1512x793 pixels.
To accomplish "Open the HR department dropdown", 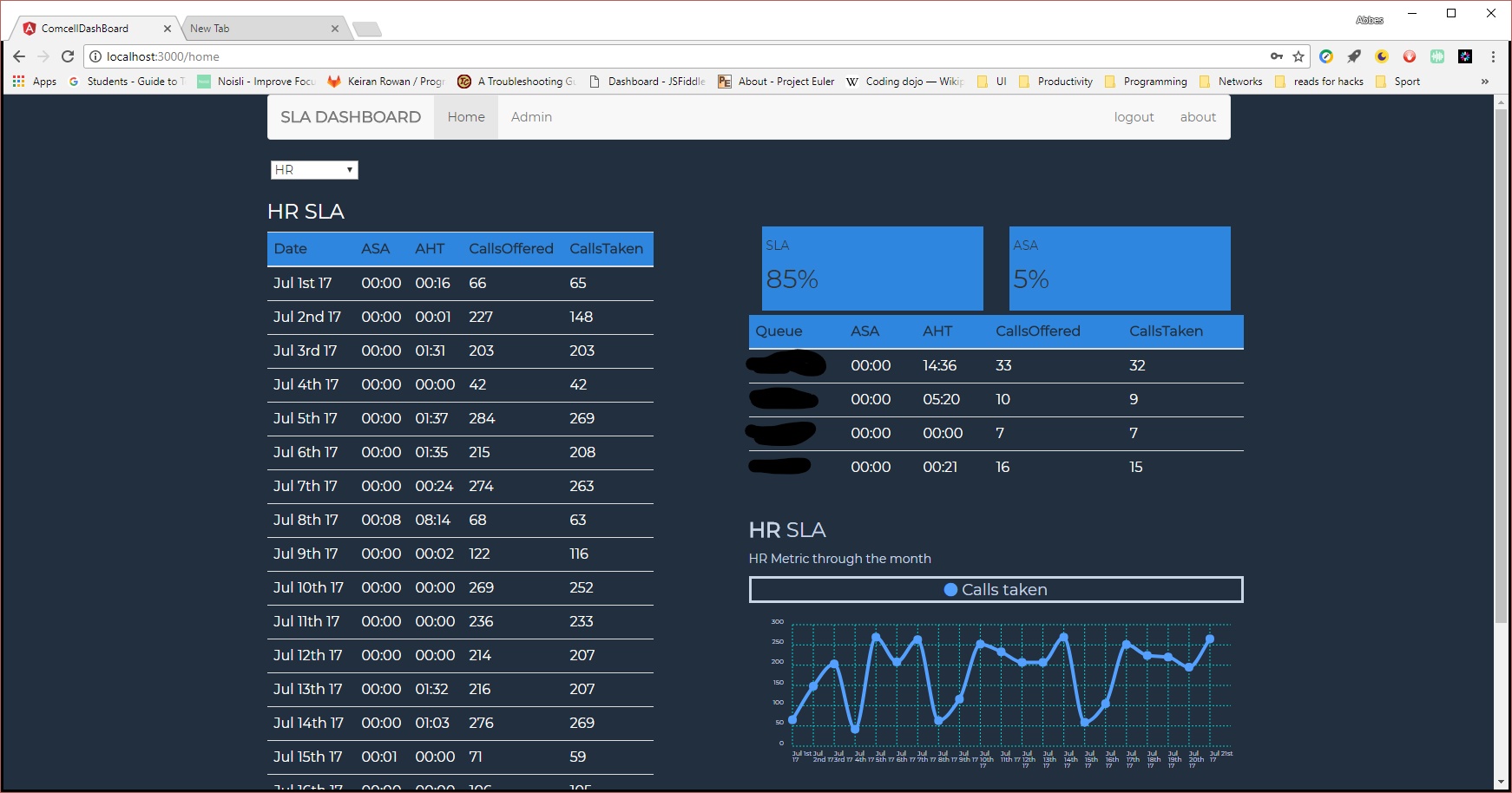I will (x=314, y=170).
